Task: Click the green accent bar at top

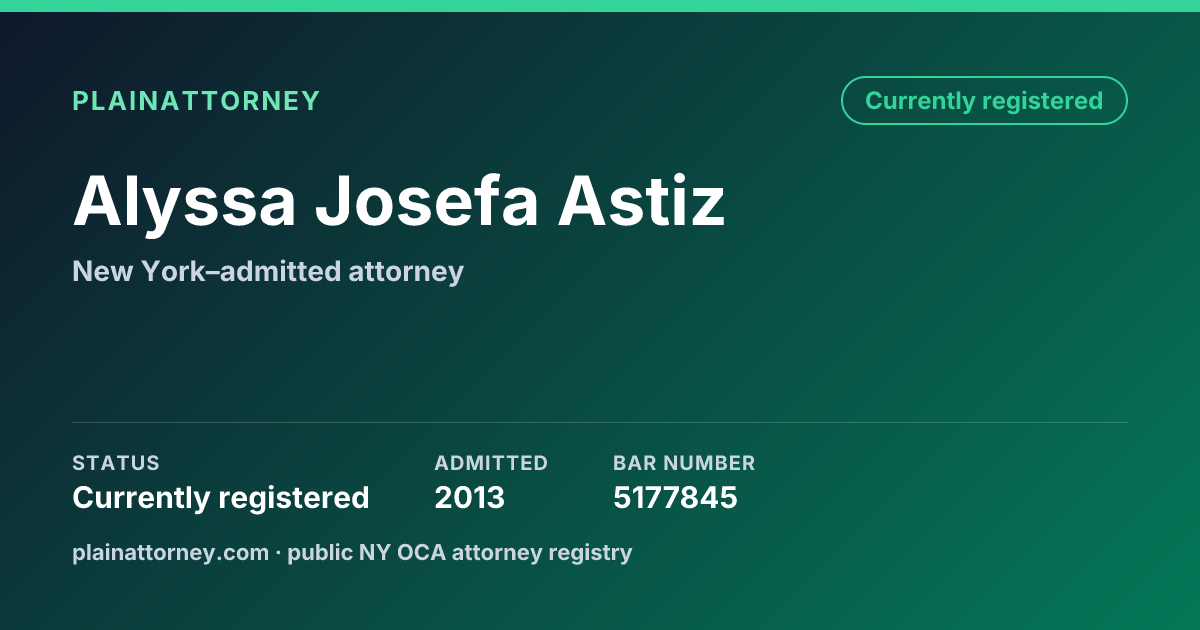Action: [600, 6]
